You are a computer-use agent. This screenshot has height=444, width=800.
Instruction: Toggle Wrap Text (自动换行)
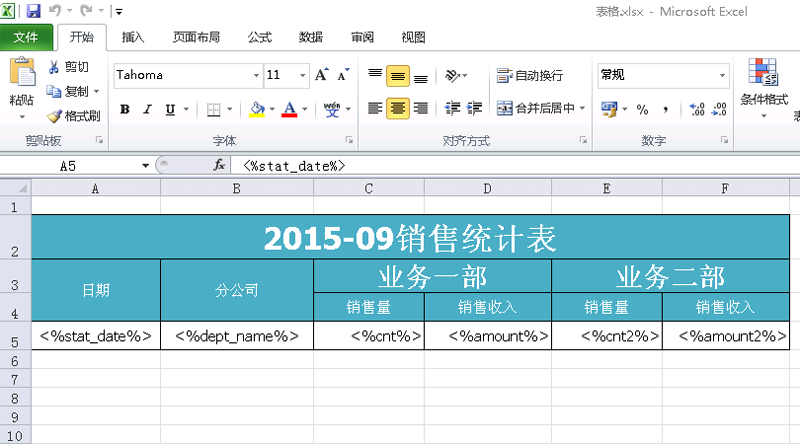pos(529,75)
